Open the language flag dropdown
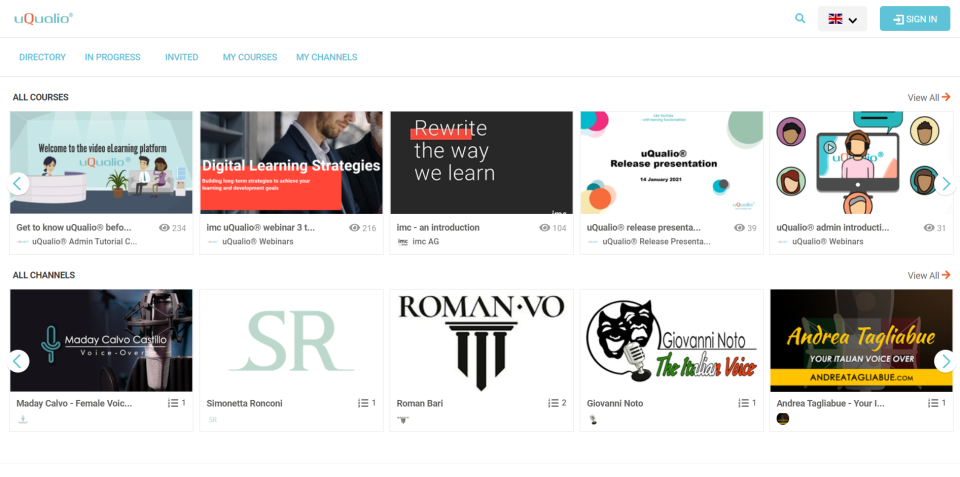Screen dimensions: 960x477 (842, 19)
